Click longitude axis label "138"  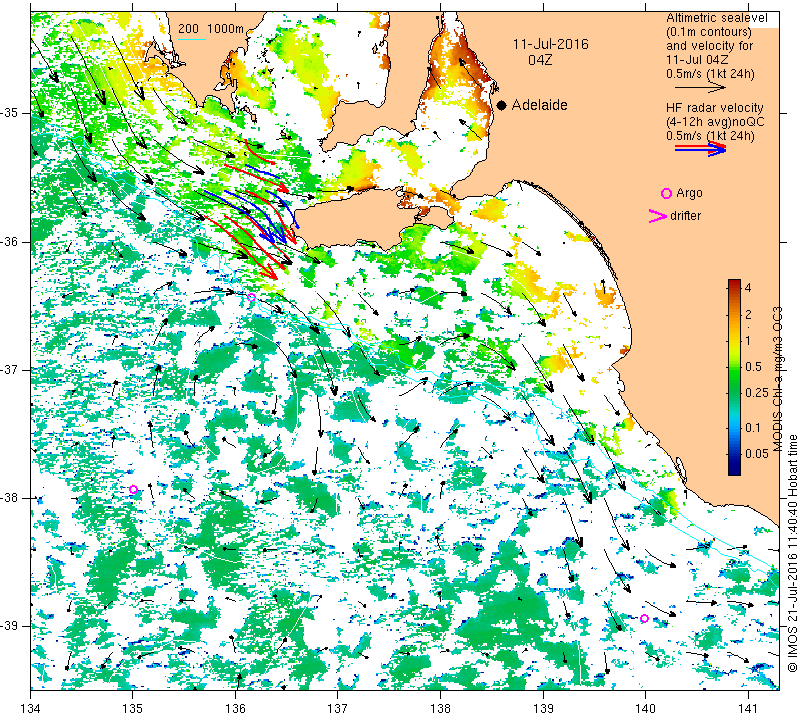[440, 709]
